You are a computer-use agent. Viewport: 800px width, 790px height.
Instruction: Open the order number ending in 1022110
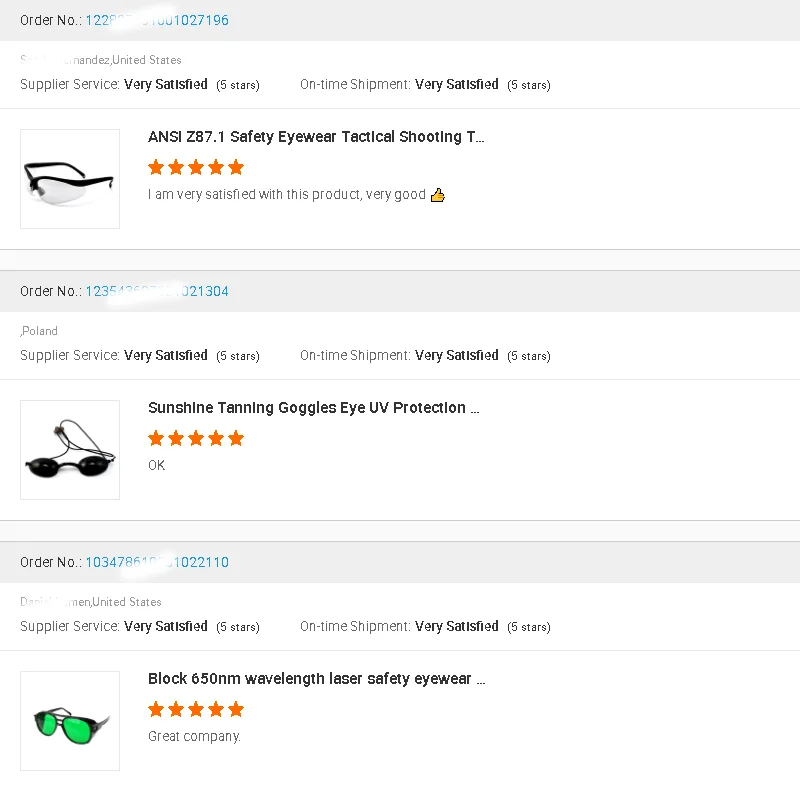157,562
